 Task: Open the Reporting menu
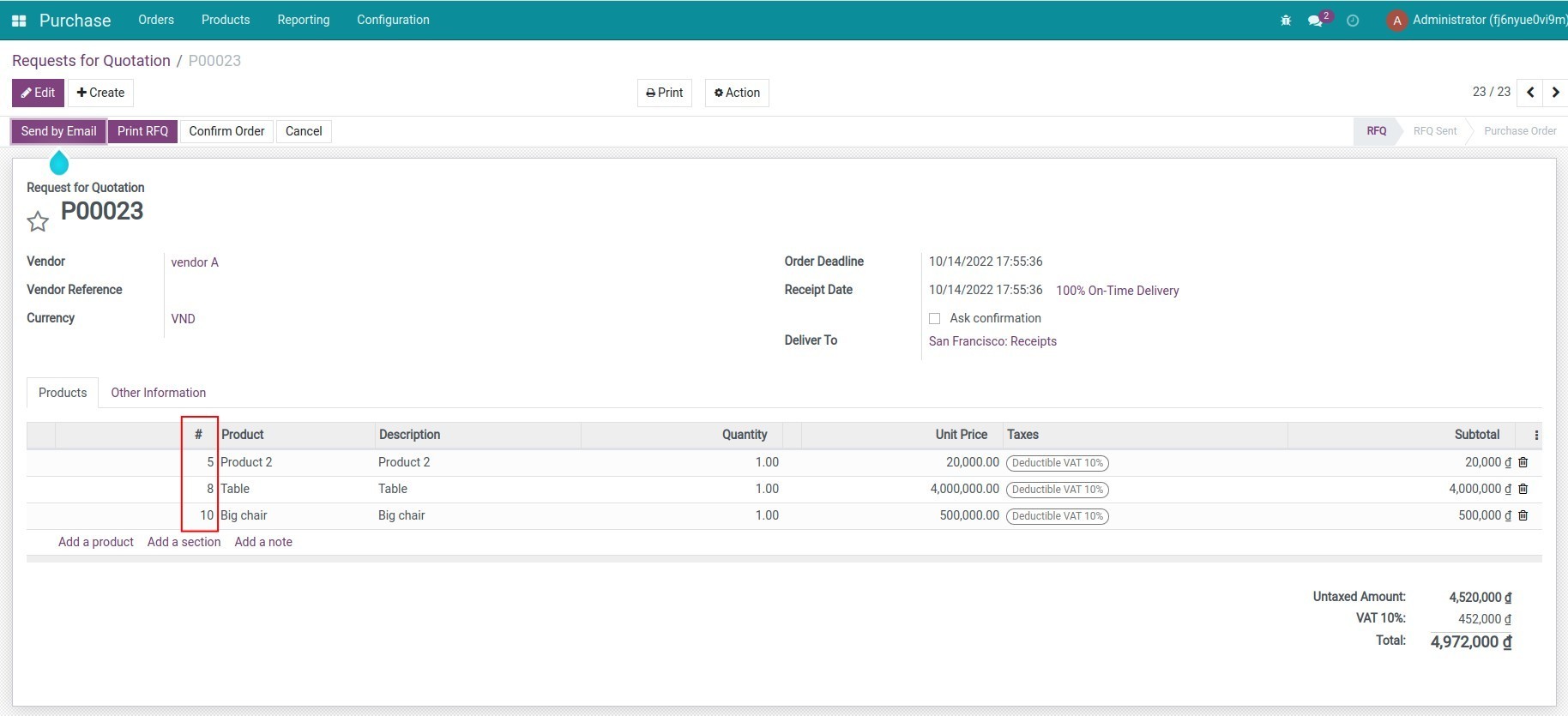point(303,20)
